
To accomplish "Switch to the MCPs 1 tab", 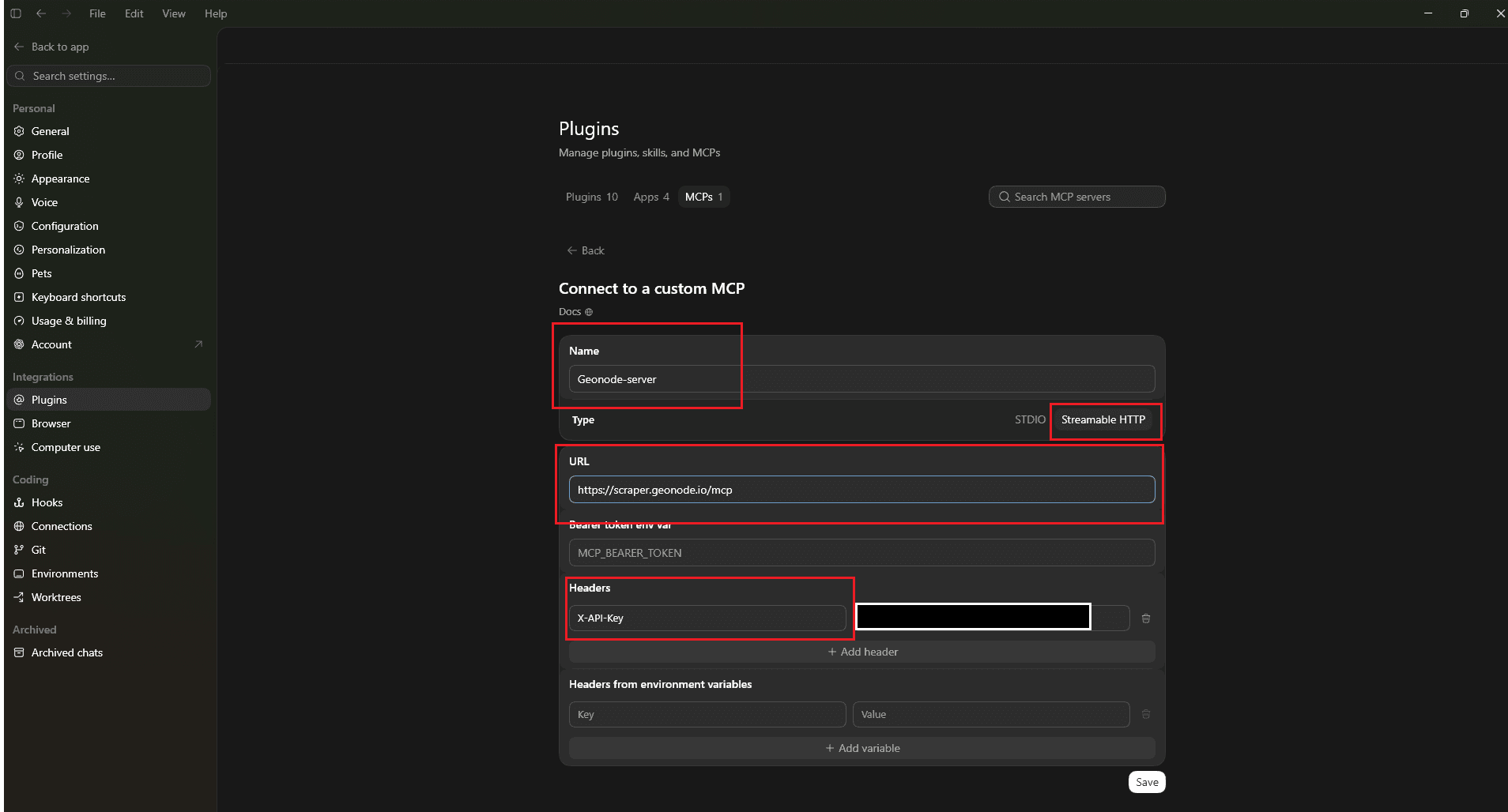I will pyautogui.click(x=703, y=197).
